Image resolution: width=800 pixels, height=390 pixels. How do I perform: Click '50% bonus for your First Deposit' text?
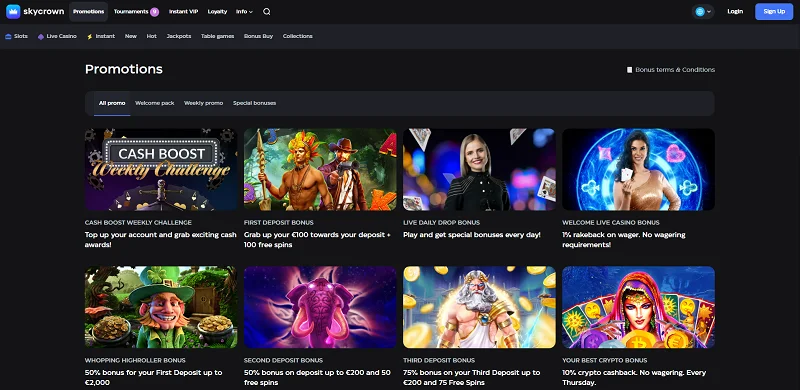[154, 377]
